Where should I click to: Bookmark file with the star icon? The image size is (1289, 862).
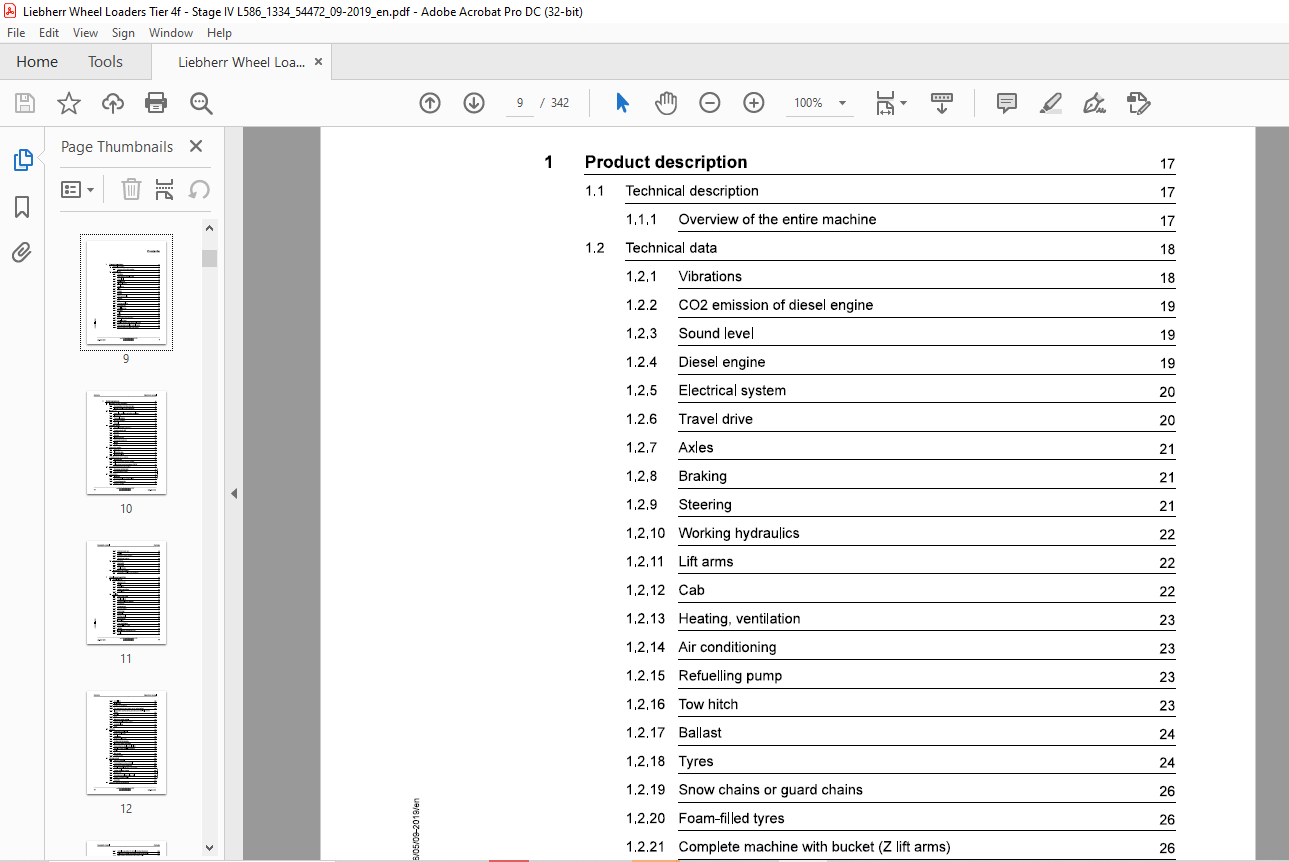coord(68,103)
